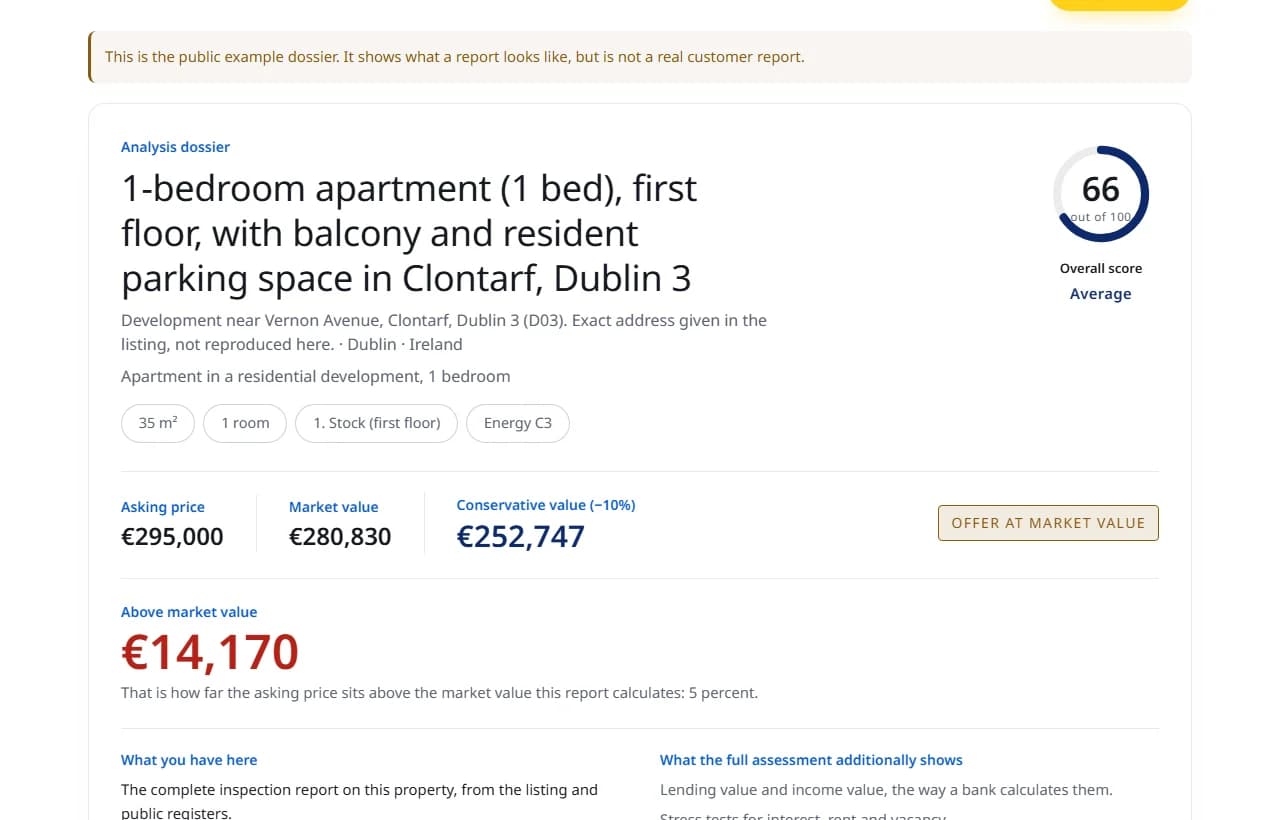The image size is (1280, 820).
Task: Click the Overall score label
Action: (x=1101, y=268)
